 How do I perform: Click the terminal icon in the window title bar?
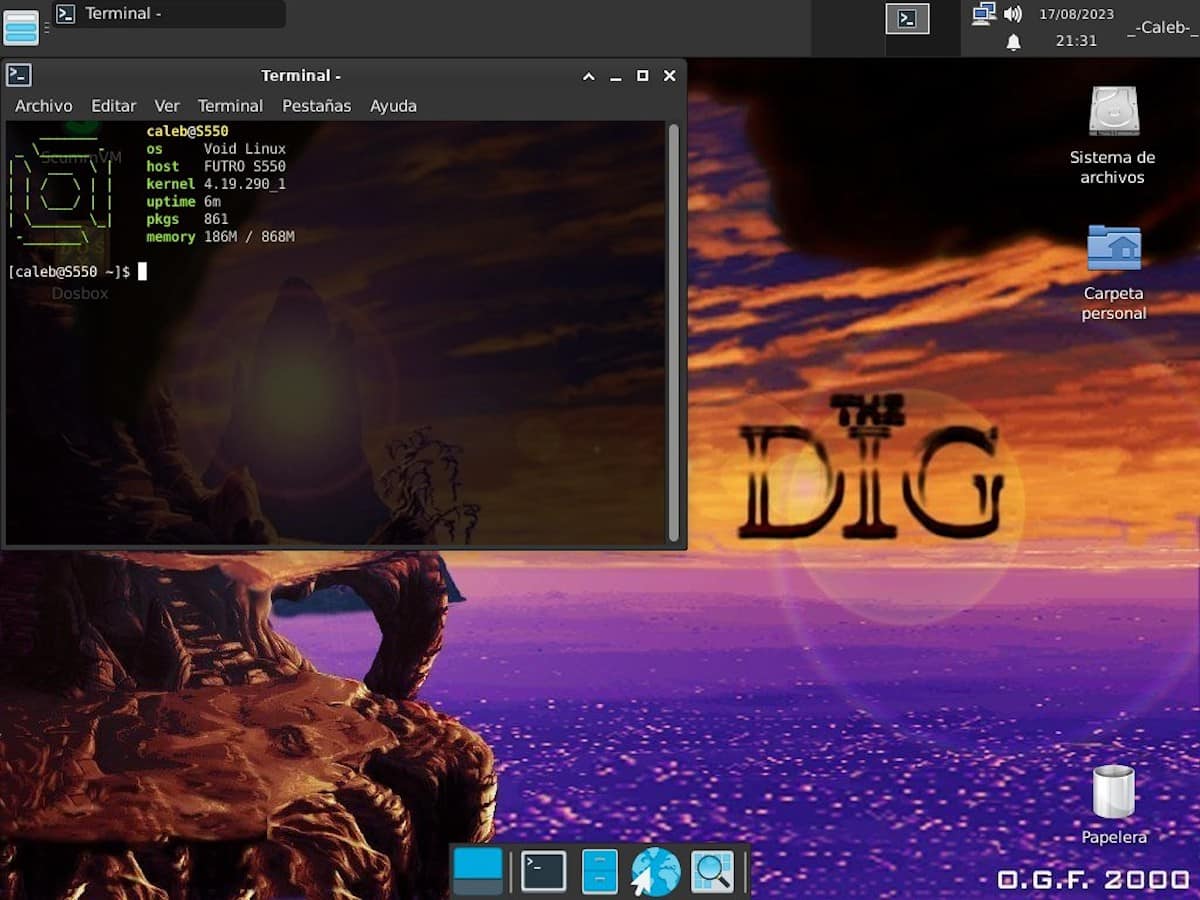19,75
